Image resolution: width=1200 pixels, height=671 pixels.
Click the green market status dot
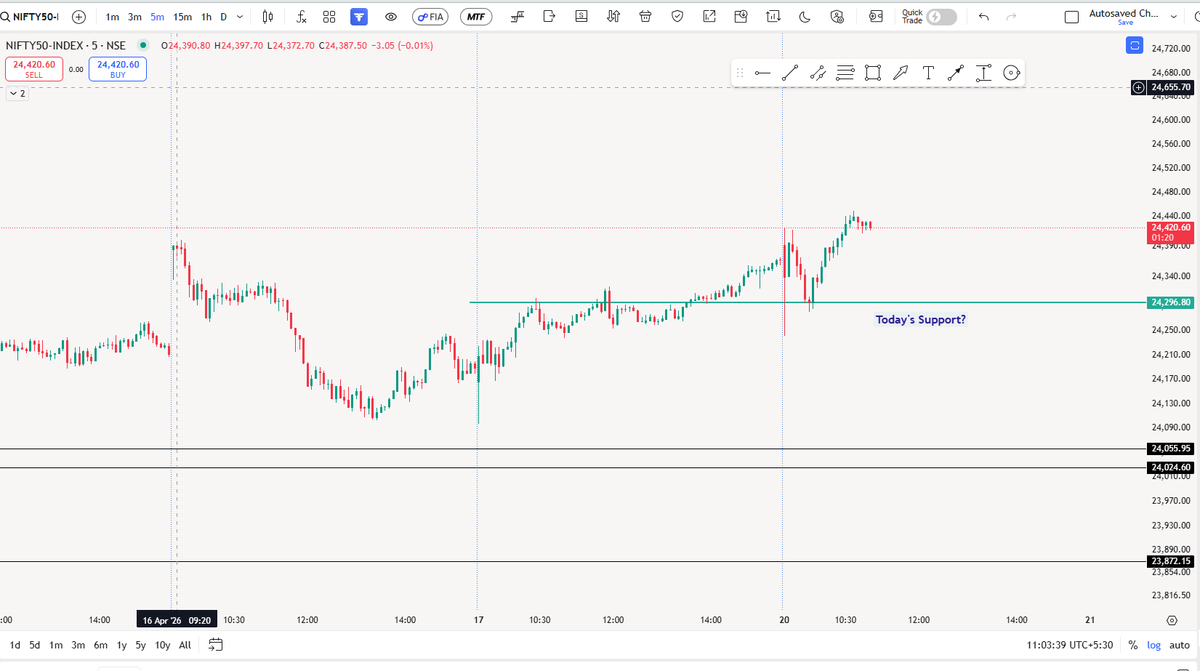click(143, 46)
